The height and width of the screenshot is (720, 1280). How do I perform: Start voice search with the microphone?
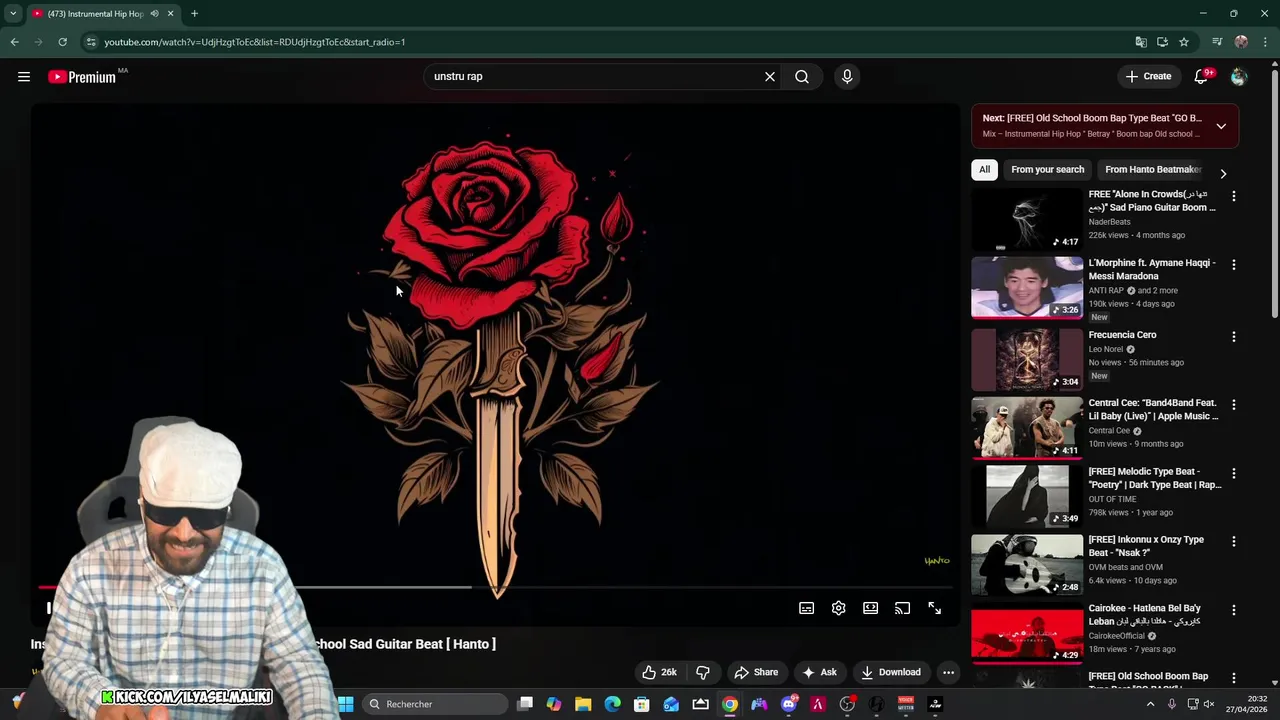click(x=847, y=77)
